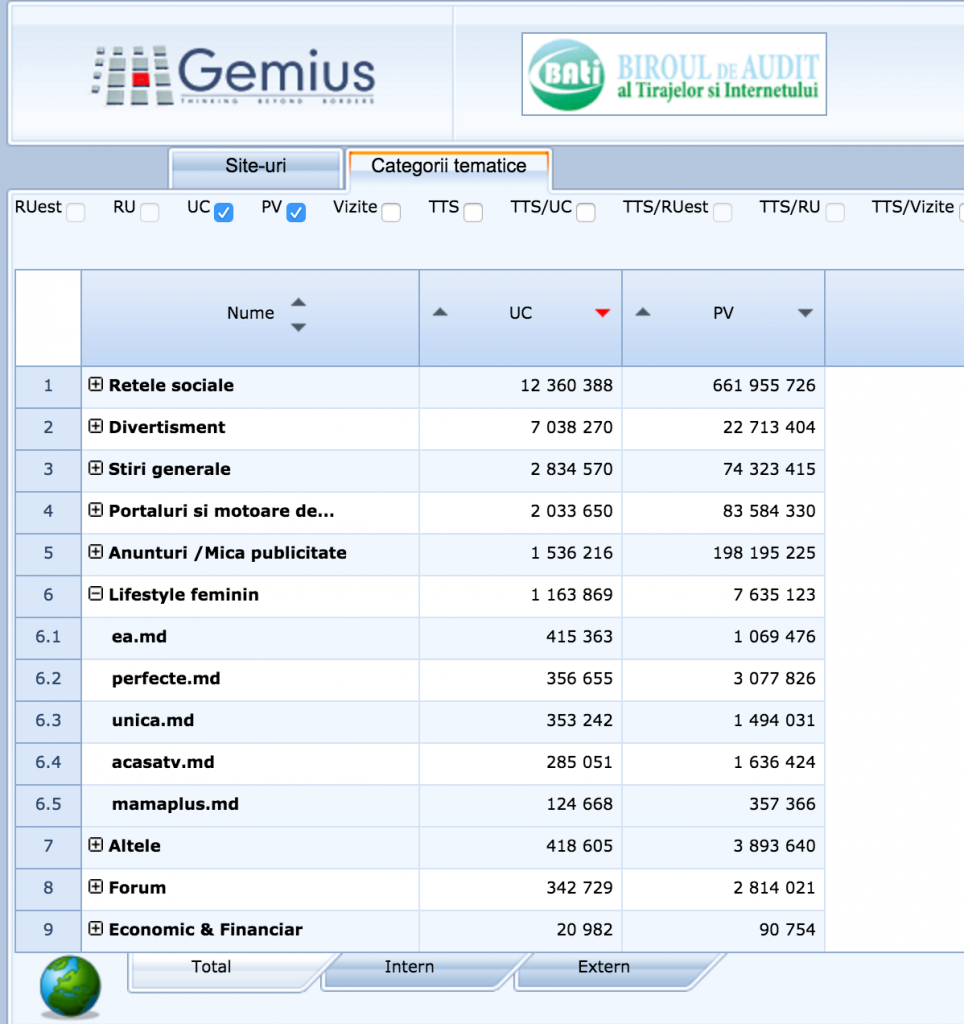Sort UC column ascending with up arrow

(440, 313)
